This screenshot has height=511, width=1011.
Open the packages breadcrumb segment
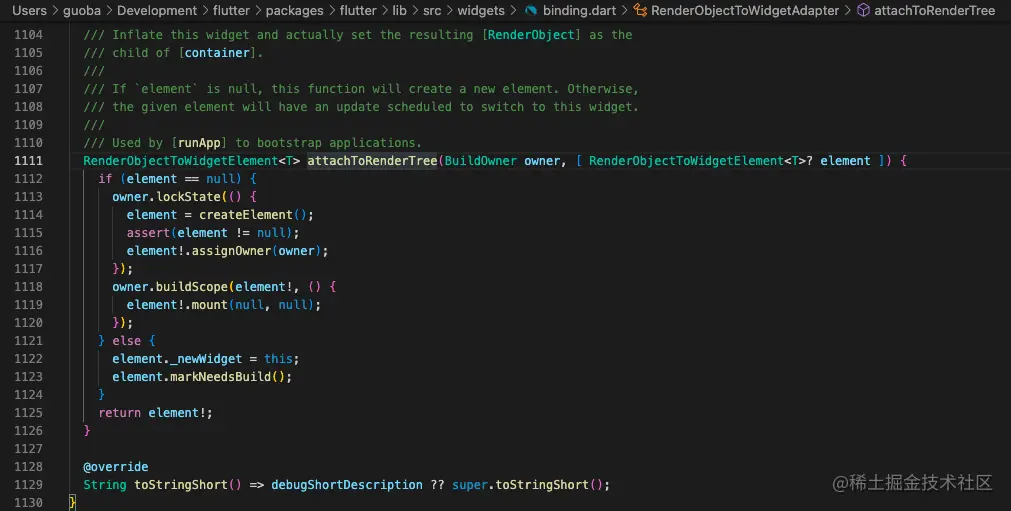[296, 10]
